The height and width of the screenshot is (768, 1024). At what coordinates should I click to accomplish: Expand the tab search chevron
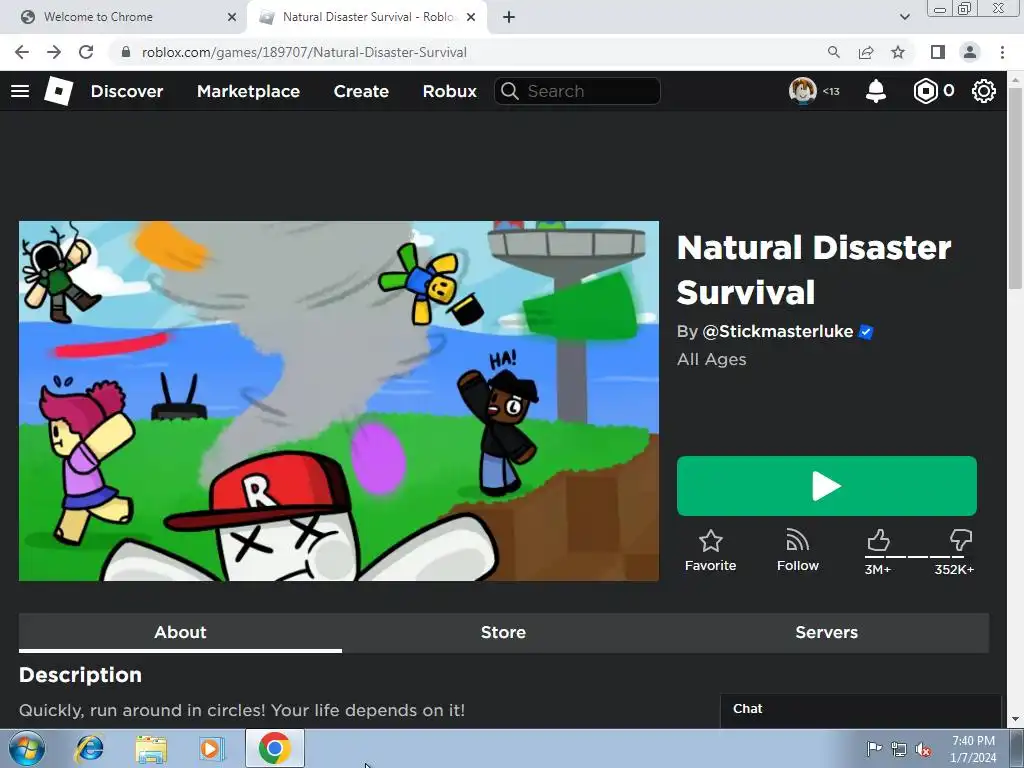(904, 17)
